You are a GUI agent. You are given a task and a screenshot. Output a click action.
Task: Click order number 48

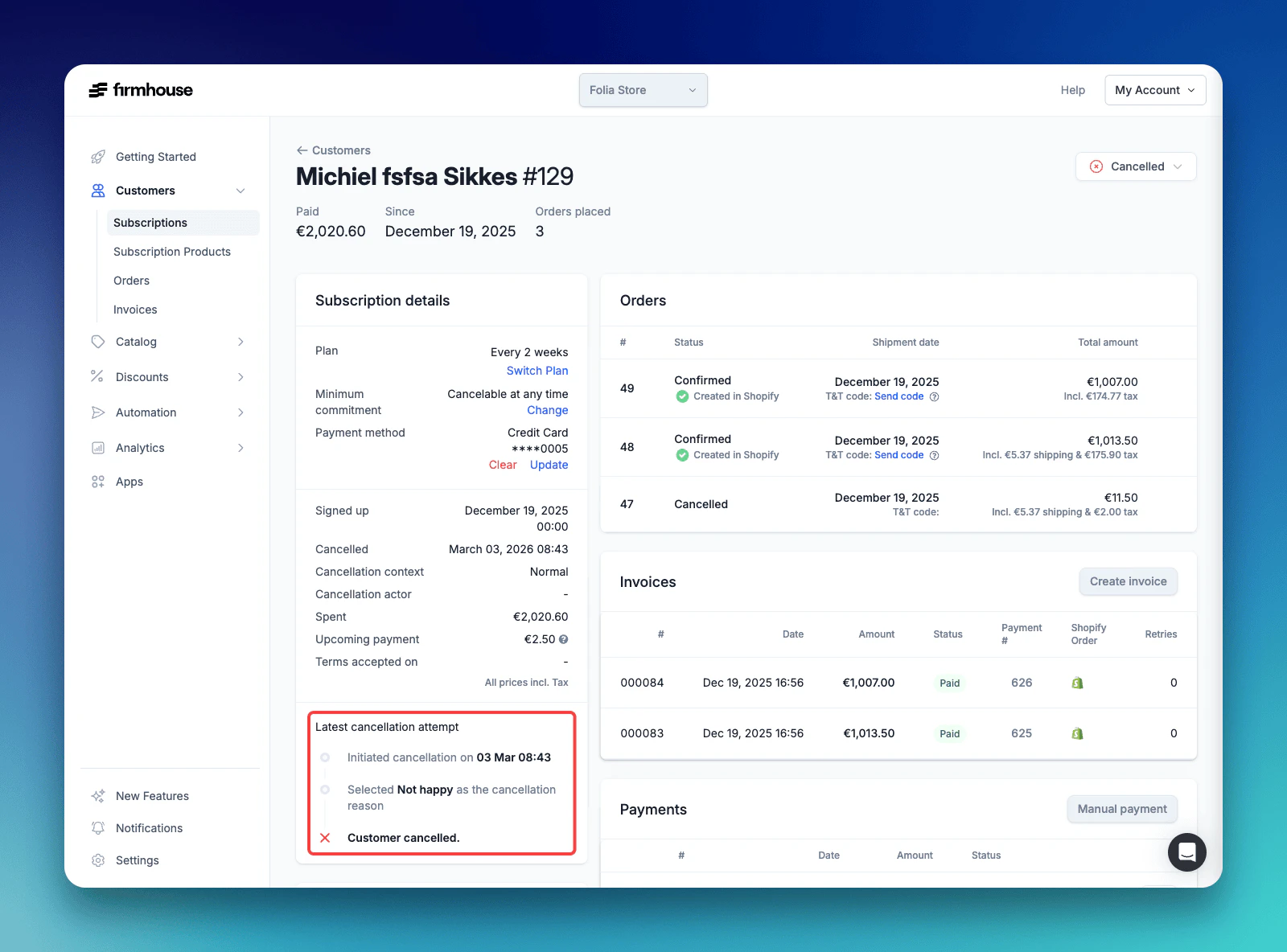627,447
